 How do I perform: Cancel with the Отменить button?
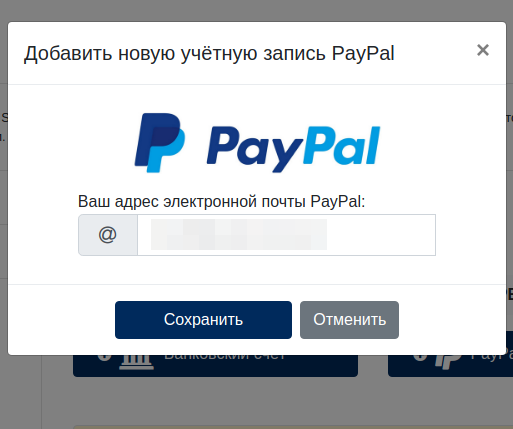tap(349, 320)
